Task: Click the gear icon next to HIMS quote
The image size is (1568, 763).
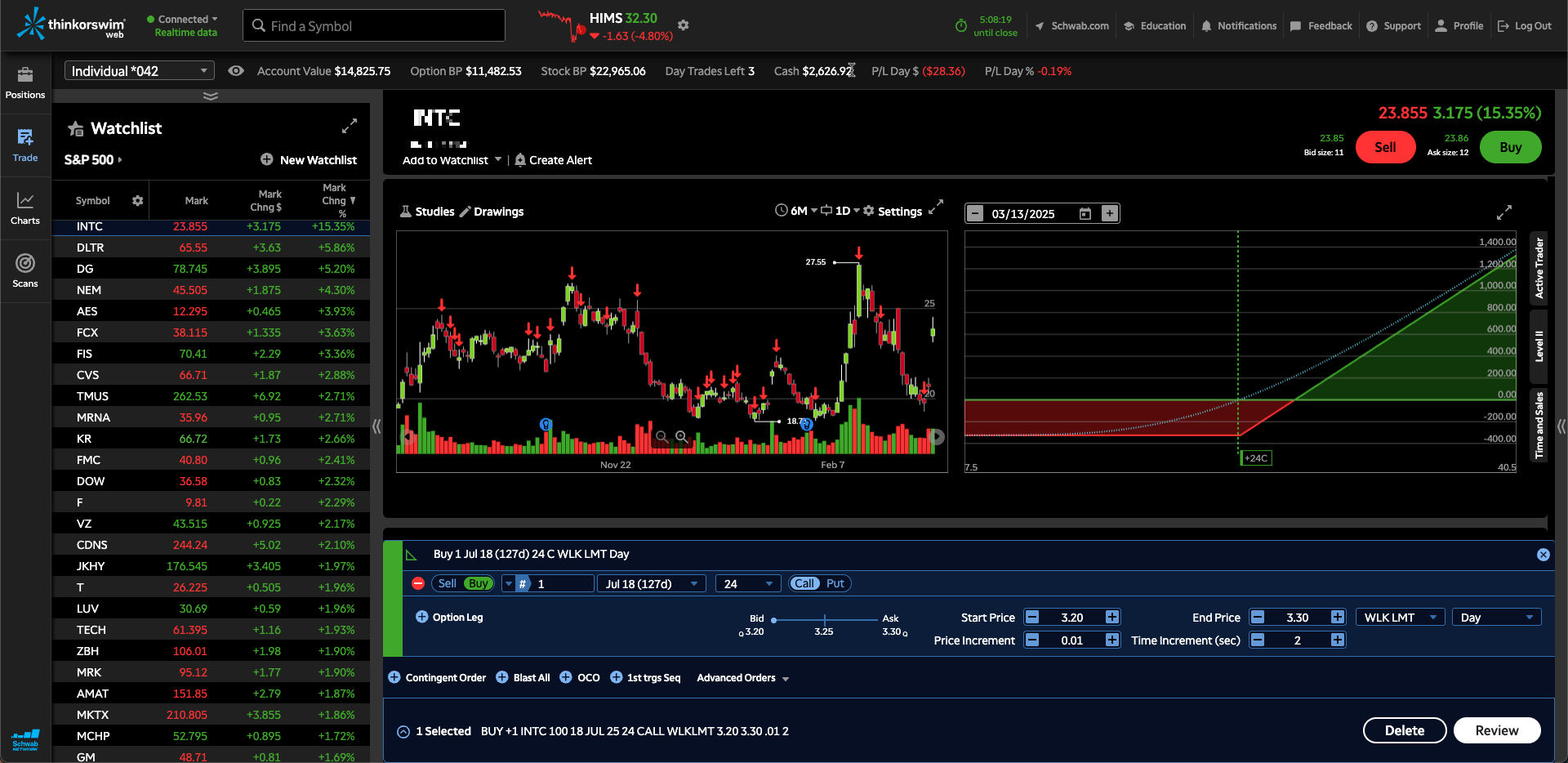Action: click(684, 25)
